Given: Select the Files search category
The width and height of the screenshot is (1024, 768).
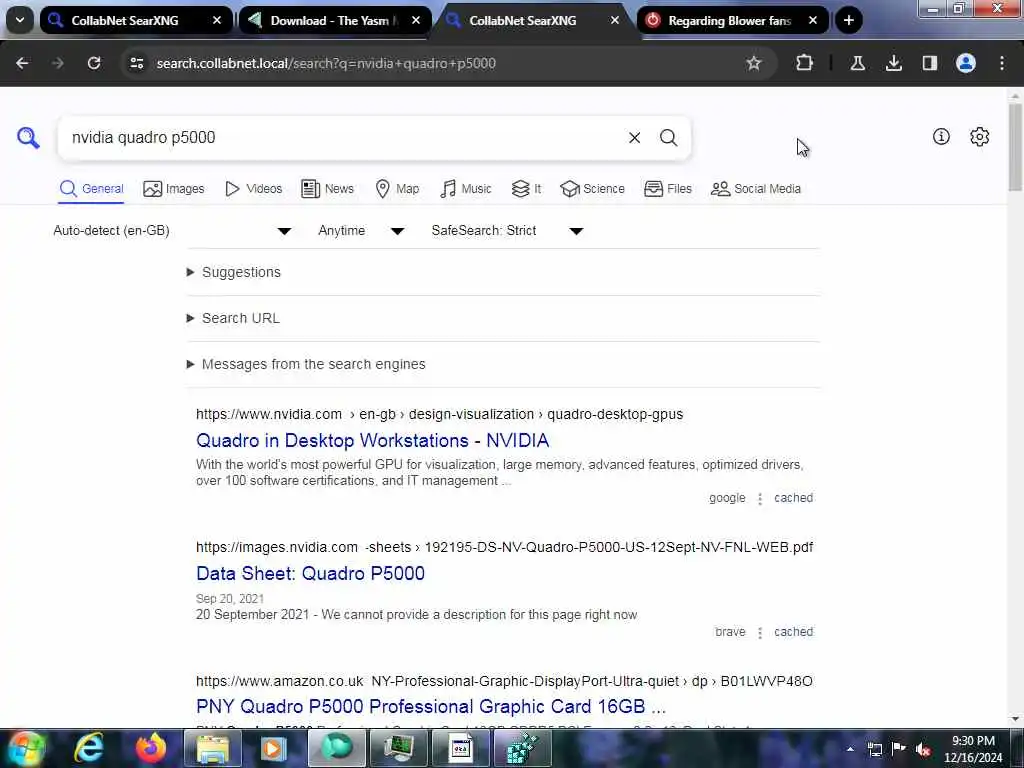Looking at the screenshot, I should (667, 189).
